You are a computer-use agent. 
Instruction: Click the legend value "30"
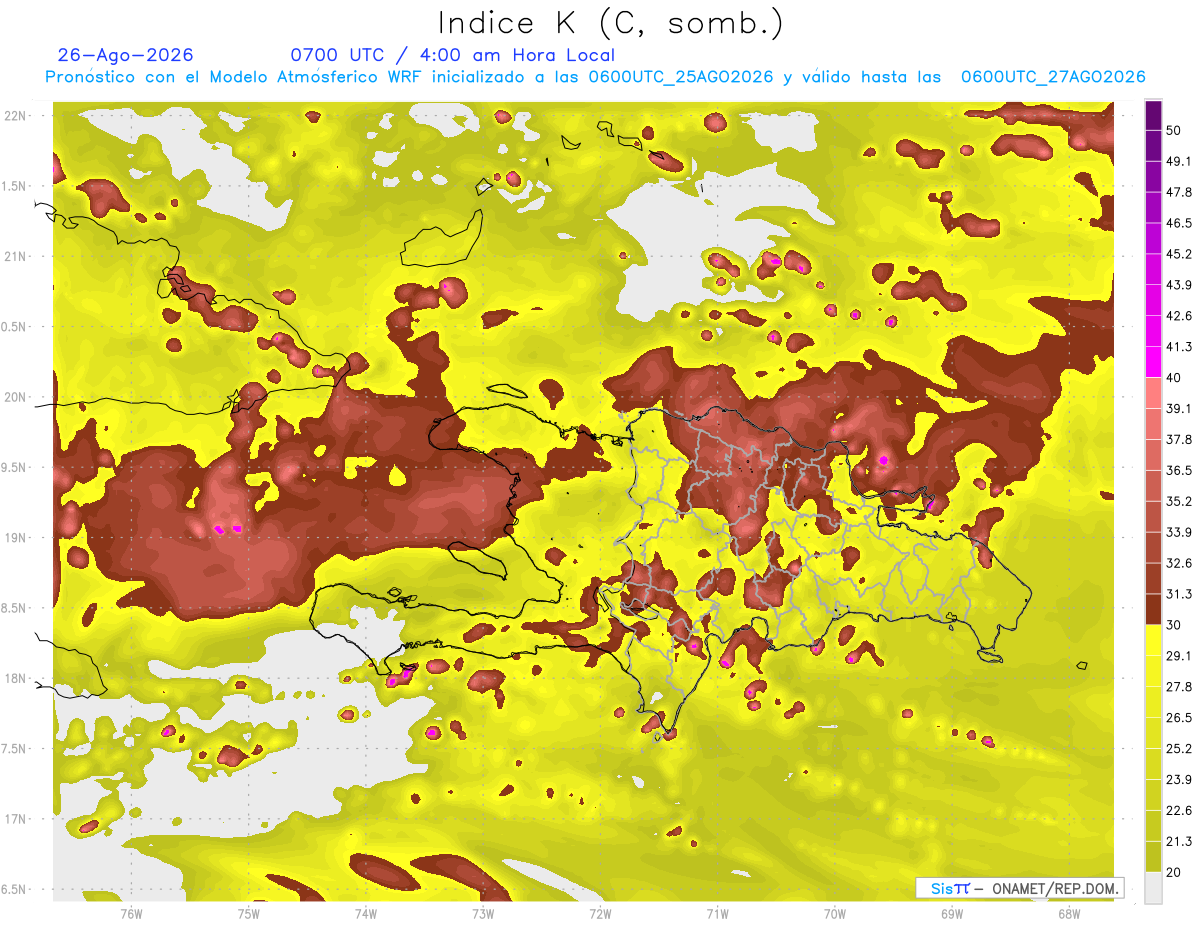coord(1175,625)
